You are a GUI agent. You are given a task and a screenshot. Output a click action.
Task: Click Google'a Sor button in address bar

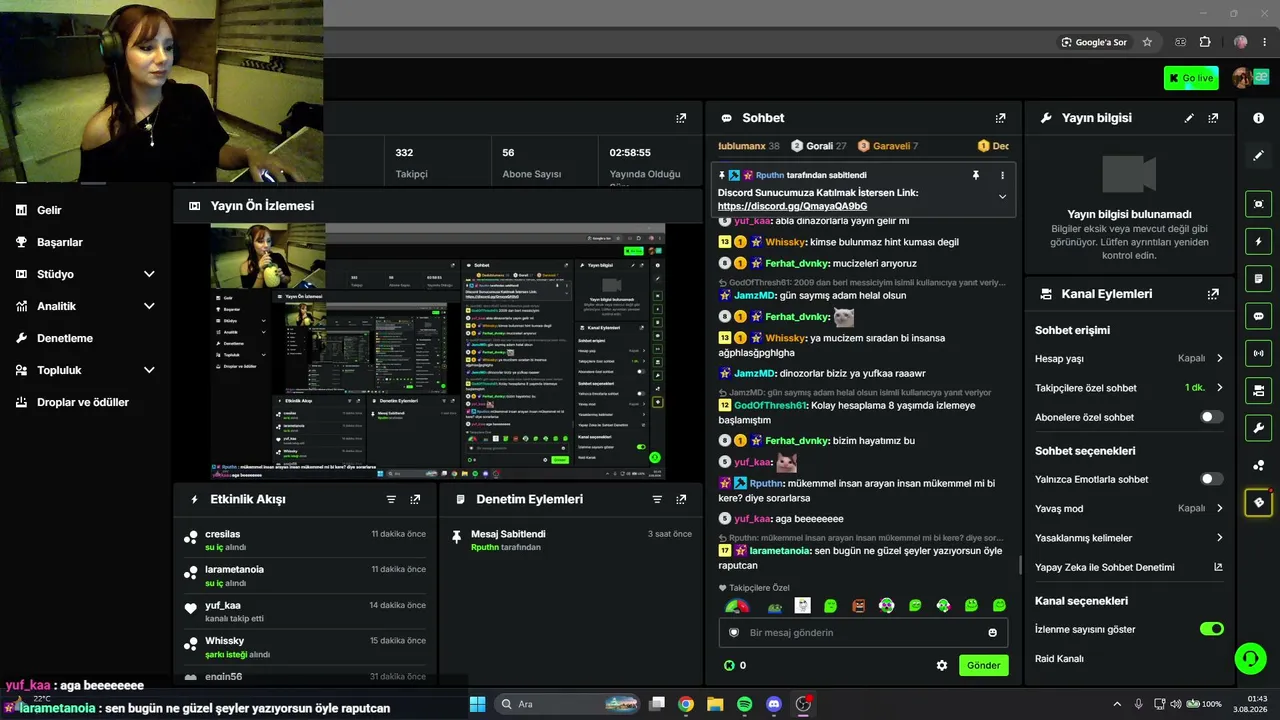(1095, 42)
